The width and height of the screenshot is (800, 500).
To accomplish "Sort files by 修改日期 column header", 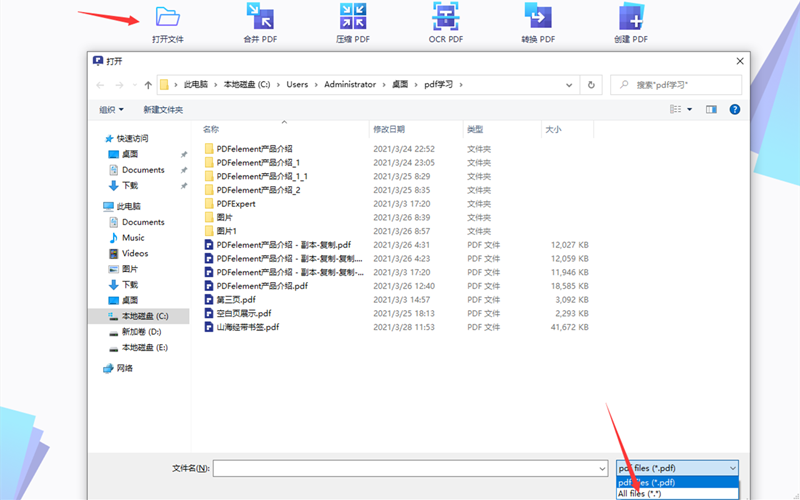I will coord(389,129).
